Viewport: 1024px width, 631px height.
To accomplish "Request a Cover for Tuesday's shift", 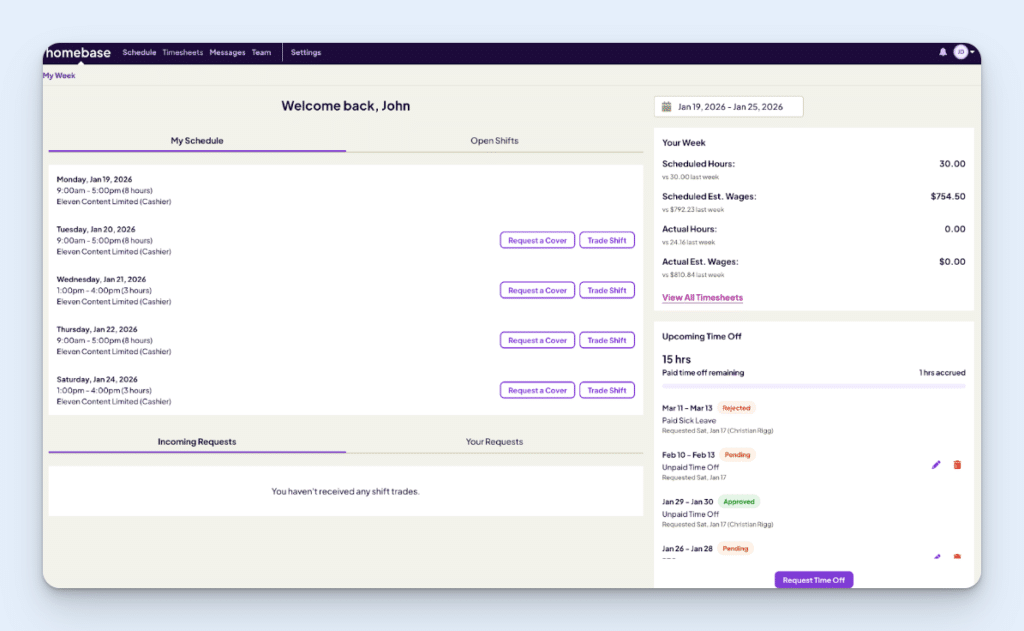I will [x=537, y=240].
